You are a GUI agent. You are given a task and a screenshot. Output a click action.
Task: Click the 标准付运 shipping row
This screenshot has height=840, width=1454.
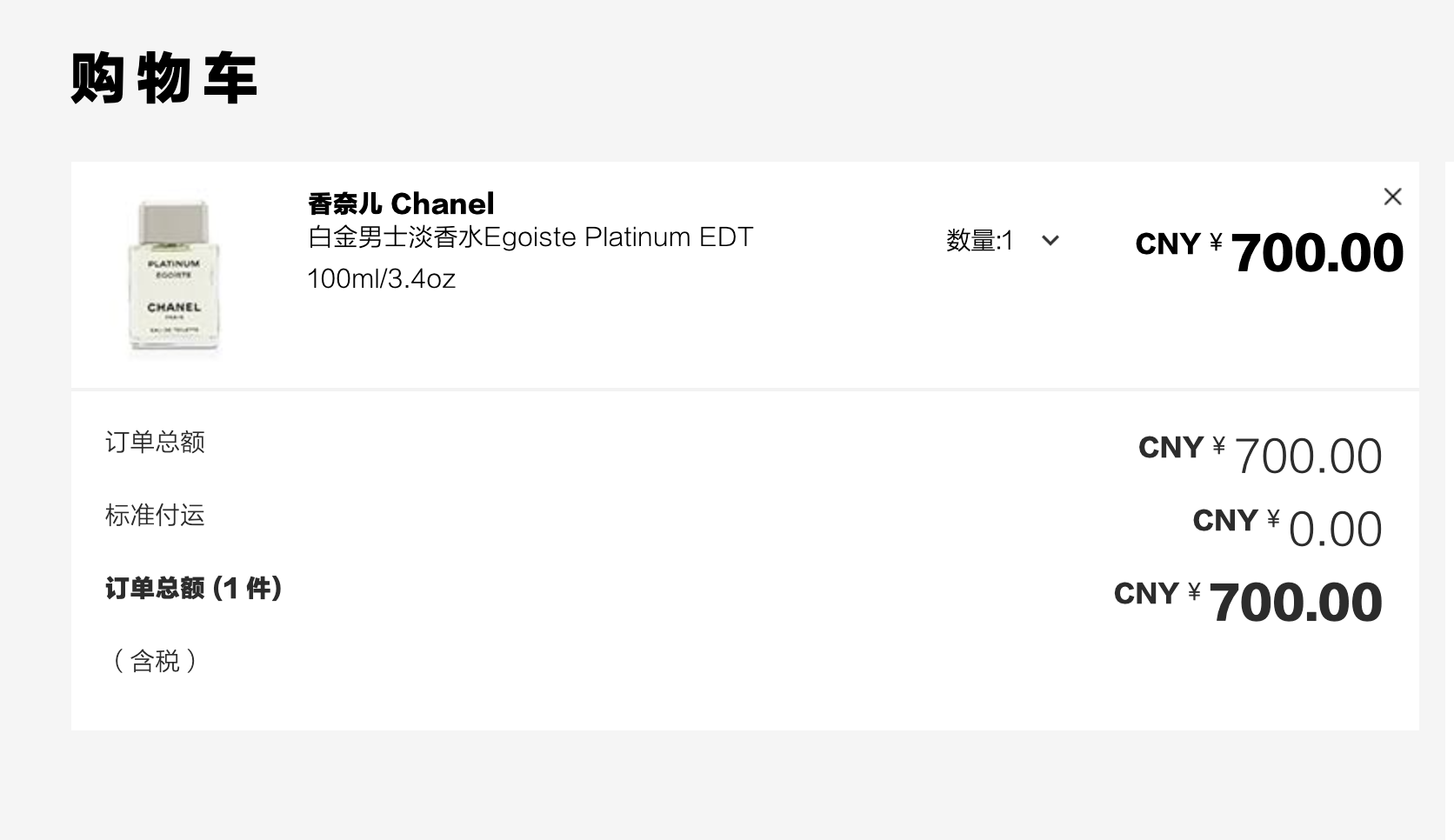pos(155,515)
